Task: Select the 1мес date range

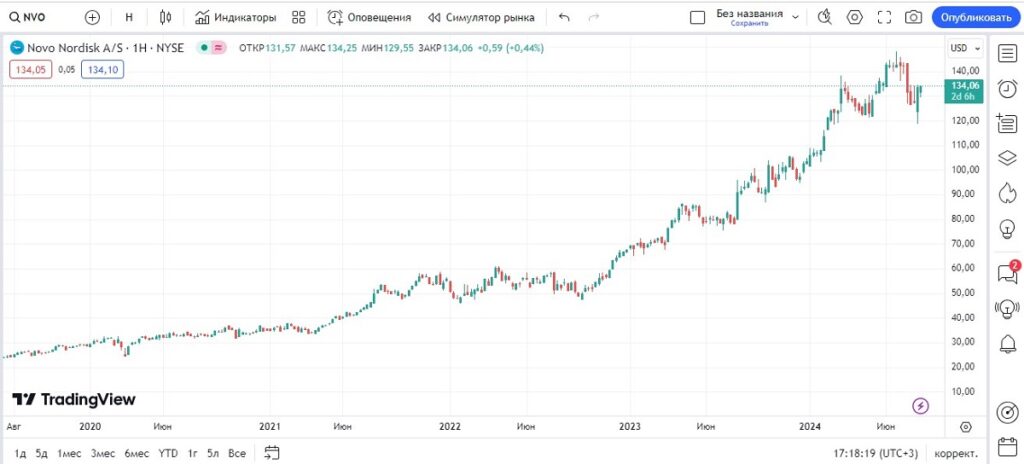Action: tap(69, 453)
